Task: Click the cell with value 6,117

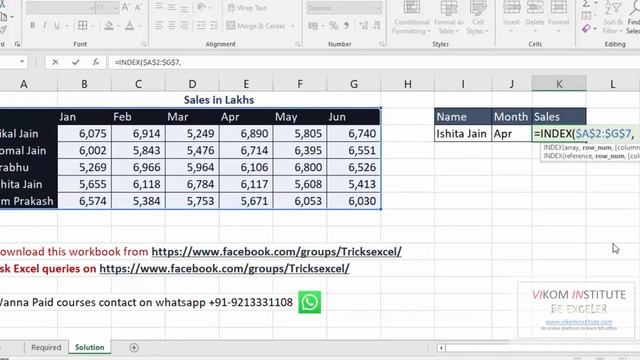Action: click(246, 184)
